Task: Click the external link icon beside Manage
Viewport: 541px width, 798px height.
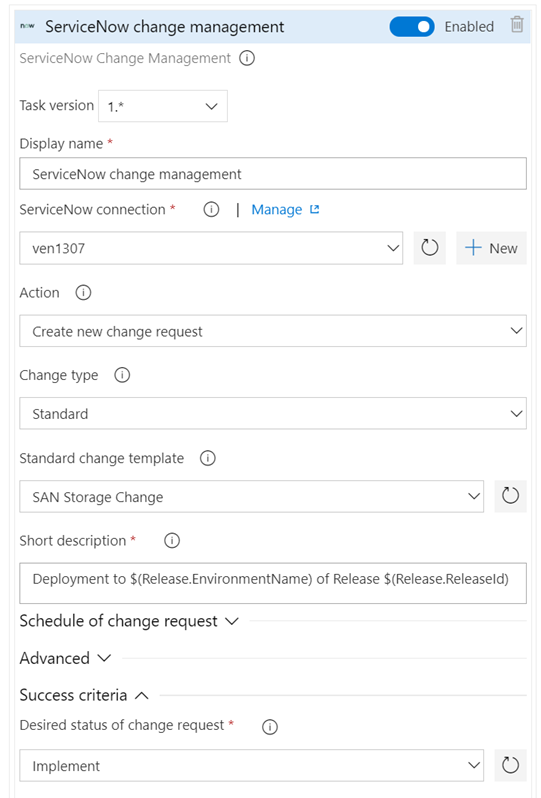Action: (x=315, y=209)
